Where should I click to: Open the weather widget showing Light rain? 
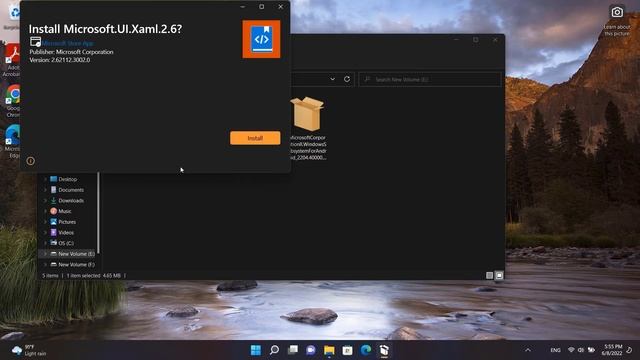29,350
